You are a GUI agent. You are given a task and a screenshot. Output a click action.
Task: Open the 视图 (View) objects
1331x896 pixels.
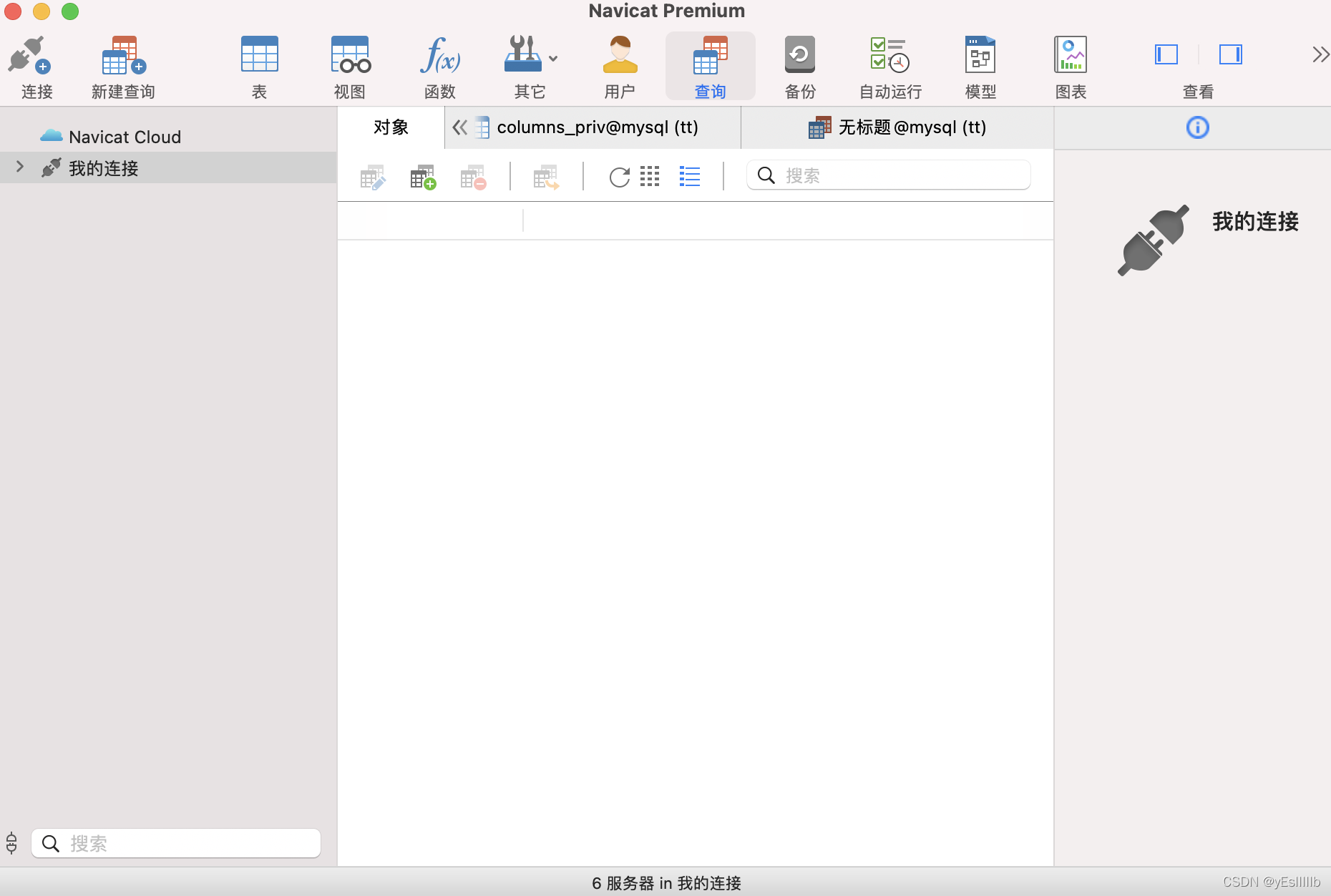coord(350,67)
